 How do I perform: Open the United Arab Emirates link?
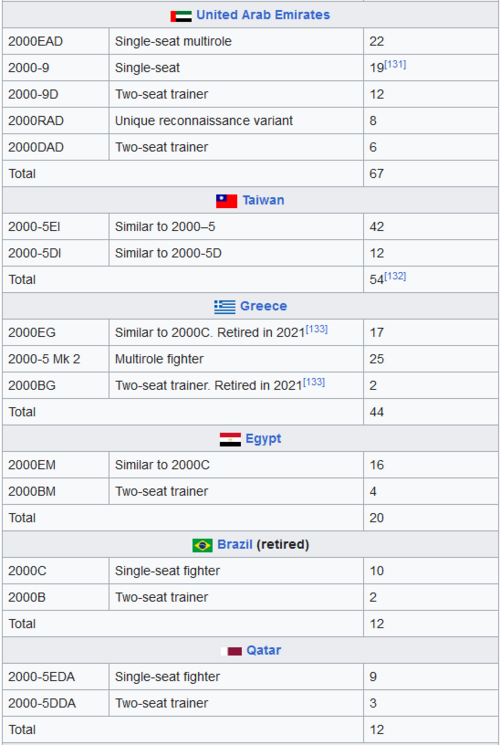point(263,15)
